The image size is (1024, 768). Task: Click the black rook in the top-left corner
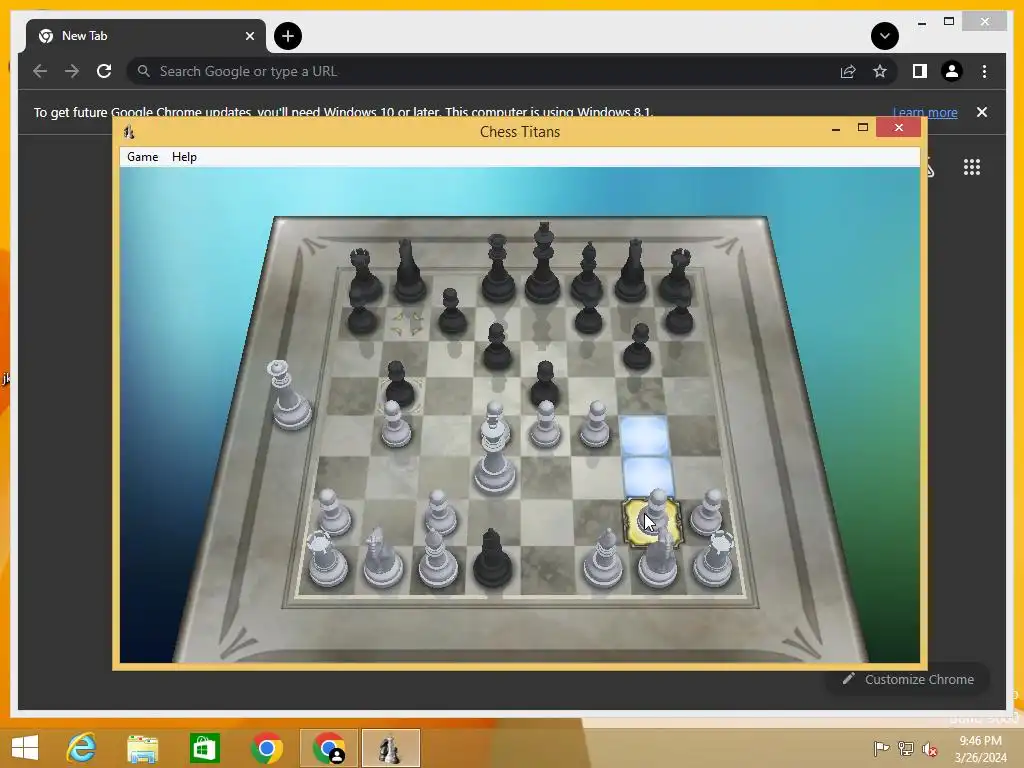click(x=362, y=274)
